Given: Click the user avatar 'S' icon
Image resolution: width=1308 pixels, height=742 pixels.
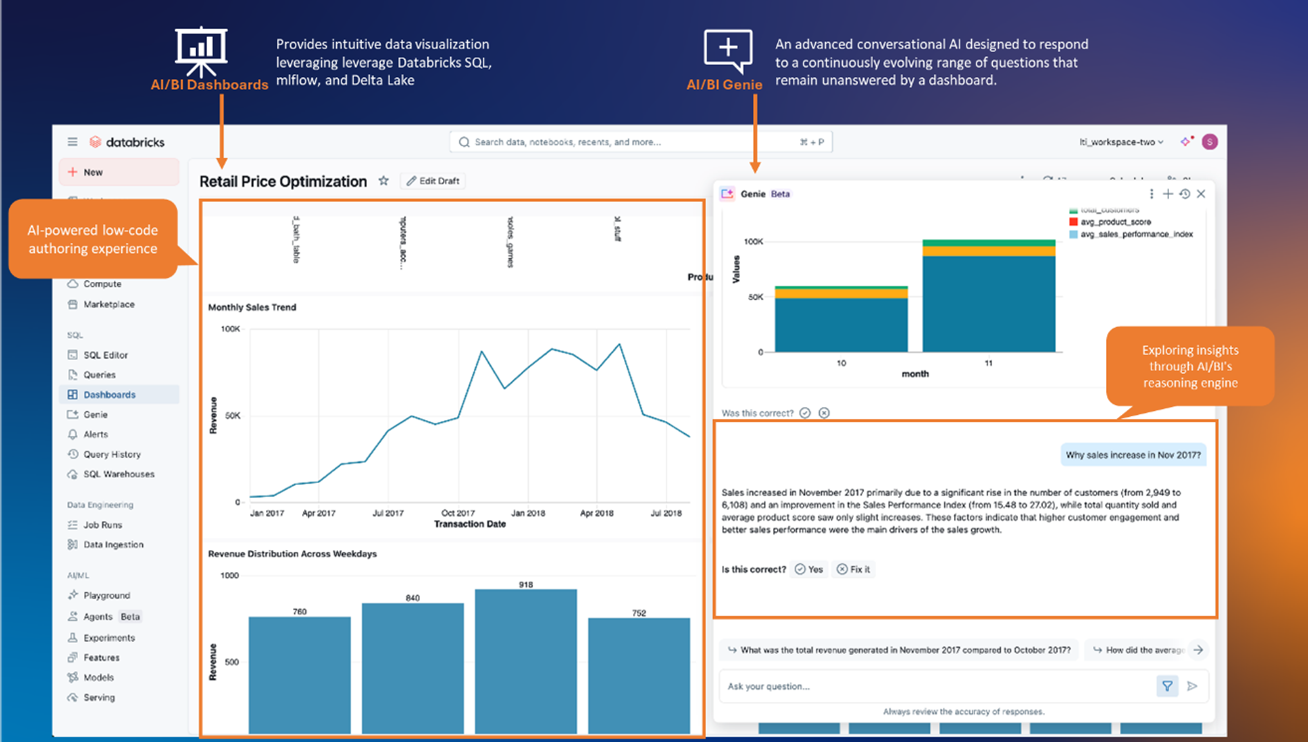Looking at the screenshot, I should [1209, 142].
